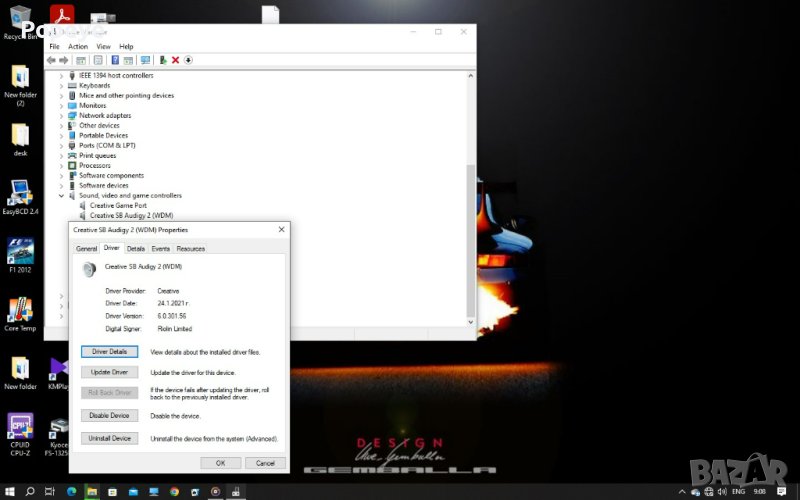Click the Driver Details button
Screen dimensions: 800x500
click(x=109, y=352)
